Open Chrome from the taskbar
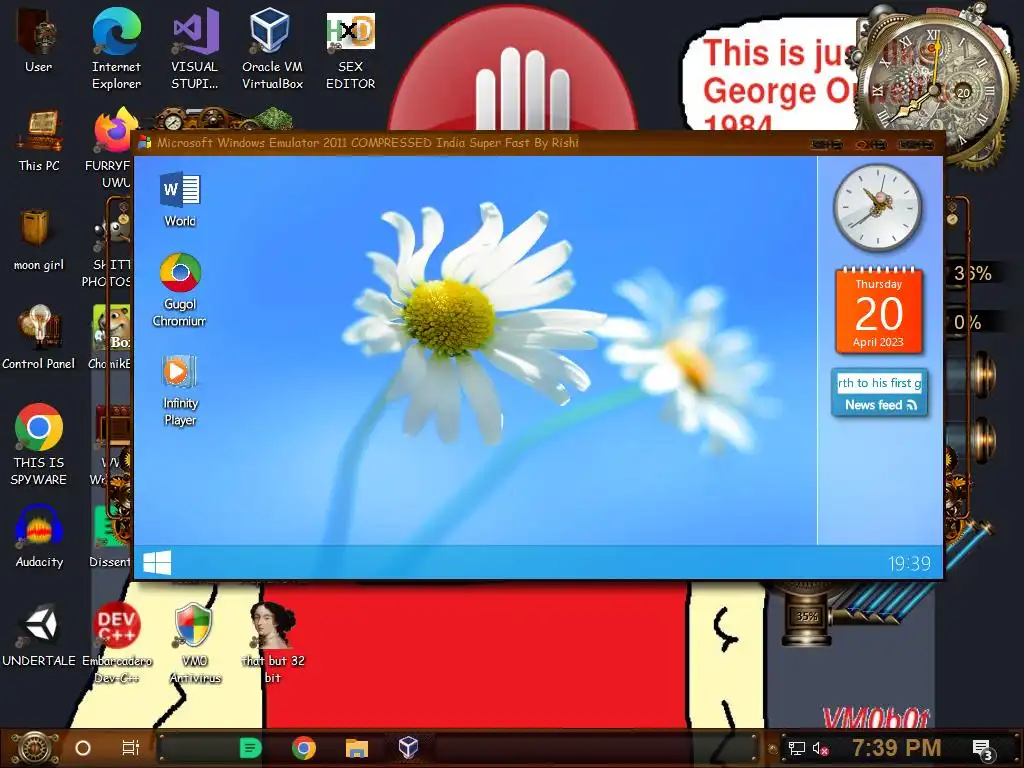This screenshot has width=1024, height=768. [304, 748]
